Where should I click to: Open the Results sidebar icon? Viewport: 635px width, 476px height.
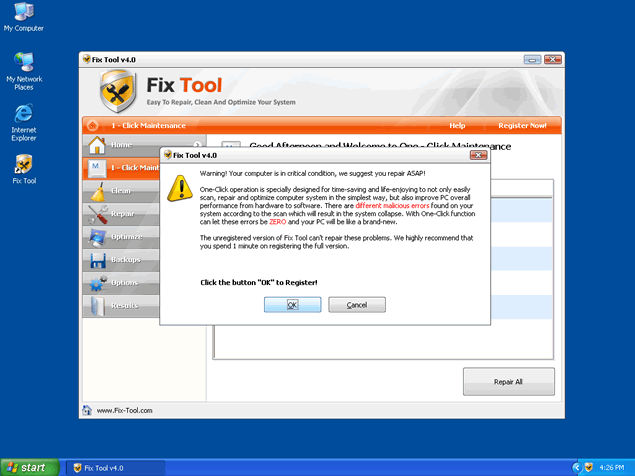pyautogui.click(x=97, y=306)
